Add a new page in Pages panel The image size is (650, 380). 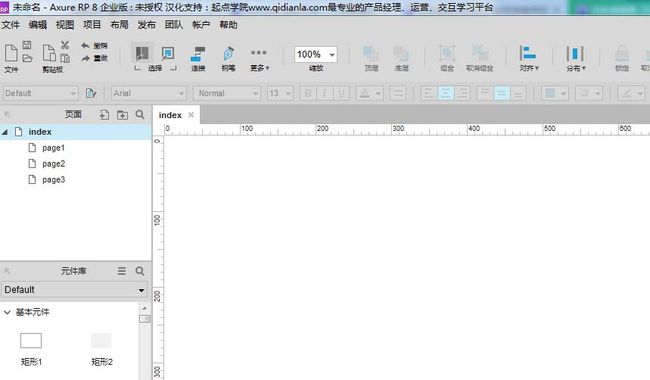[104, 115]
